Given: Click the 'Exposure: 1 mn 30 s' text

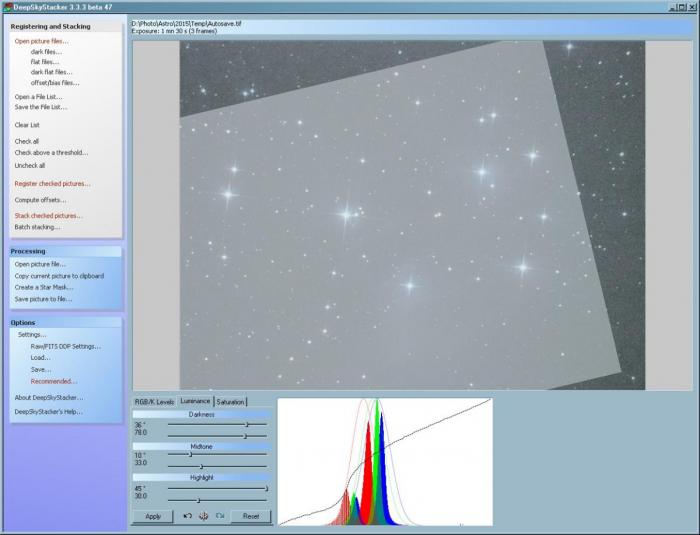Looking at the screenshot, I should (x=174, y=31).
